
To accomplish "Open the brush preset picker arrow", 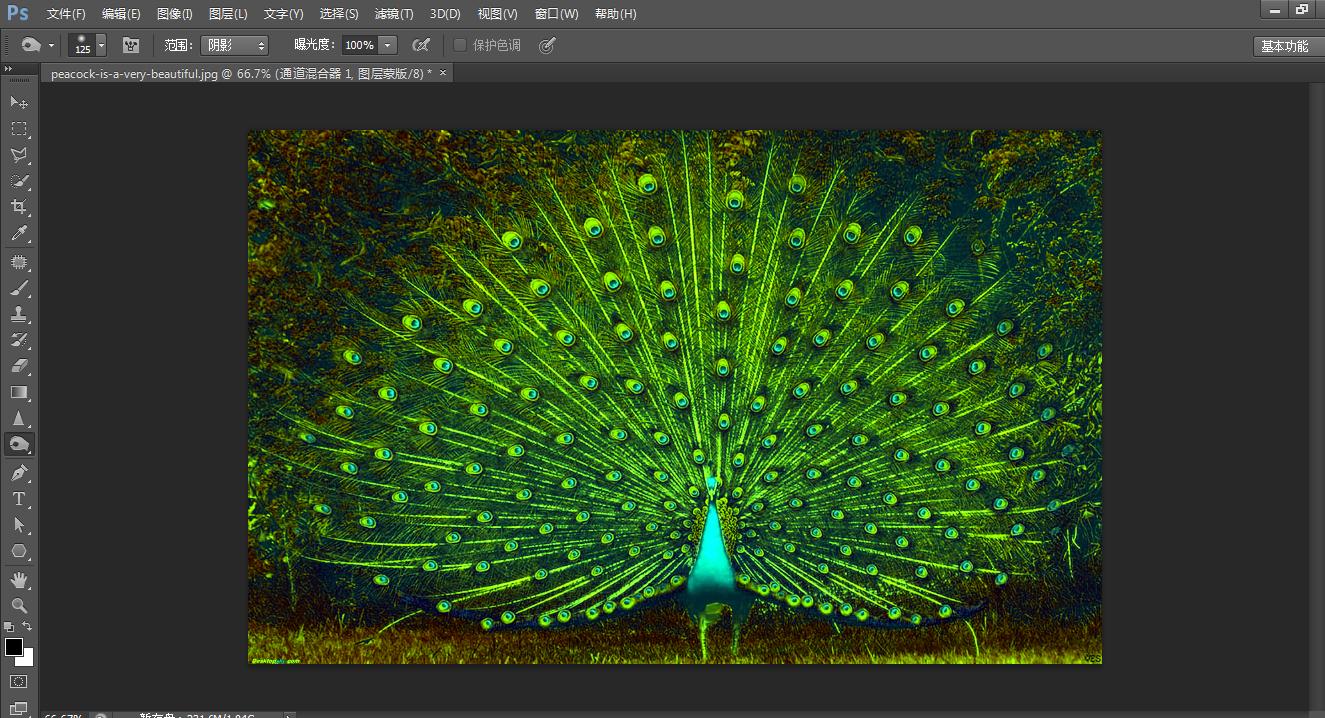I will coord(101,46).
